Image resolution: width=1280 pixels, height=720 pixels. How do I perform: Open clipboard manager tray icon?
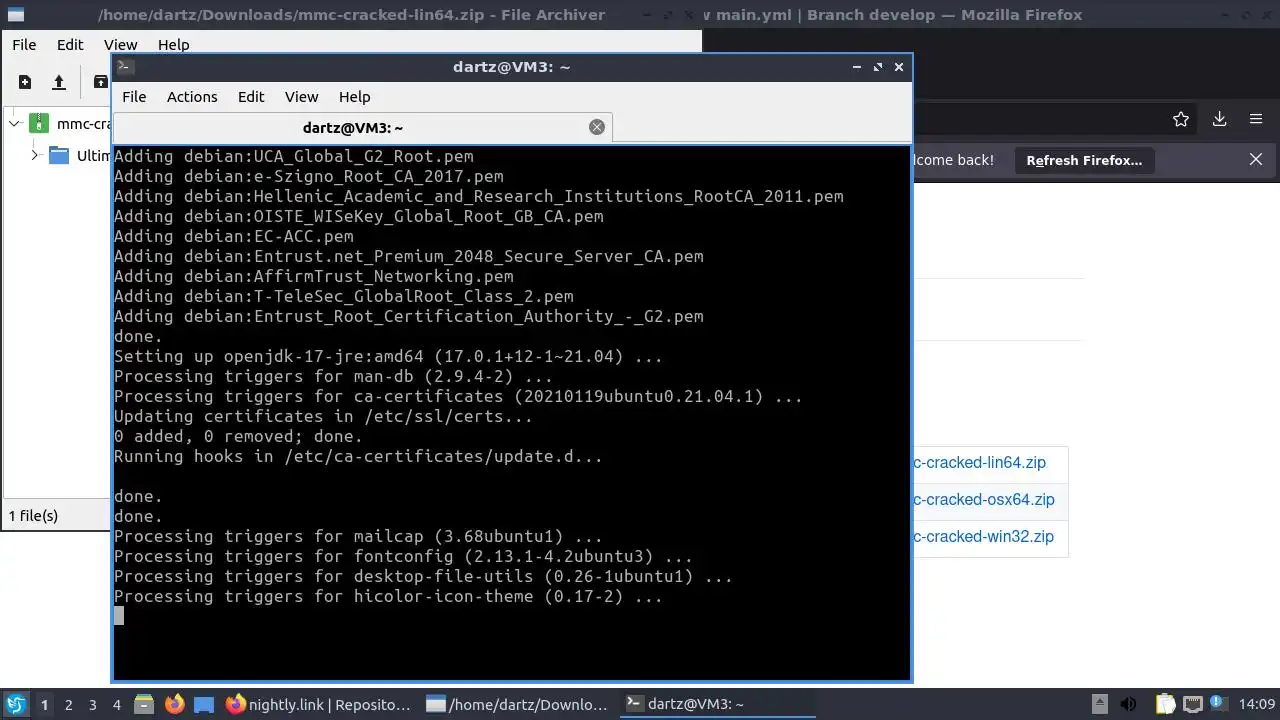coord(1165,704)
